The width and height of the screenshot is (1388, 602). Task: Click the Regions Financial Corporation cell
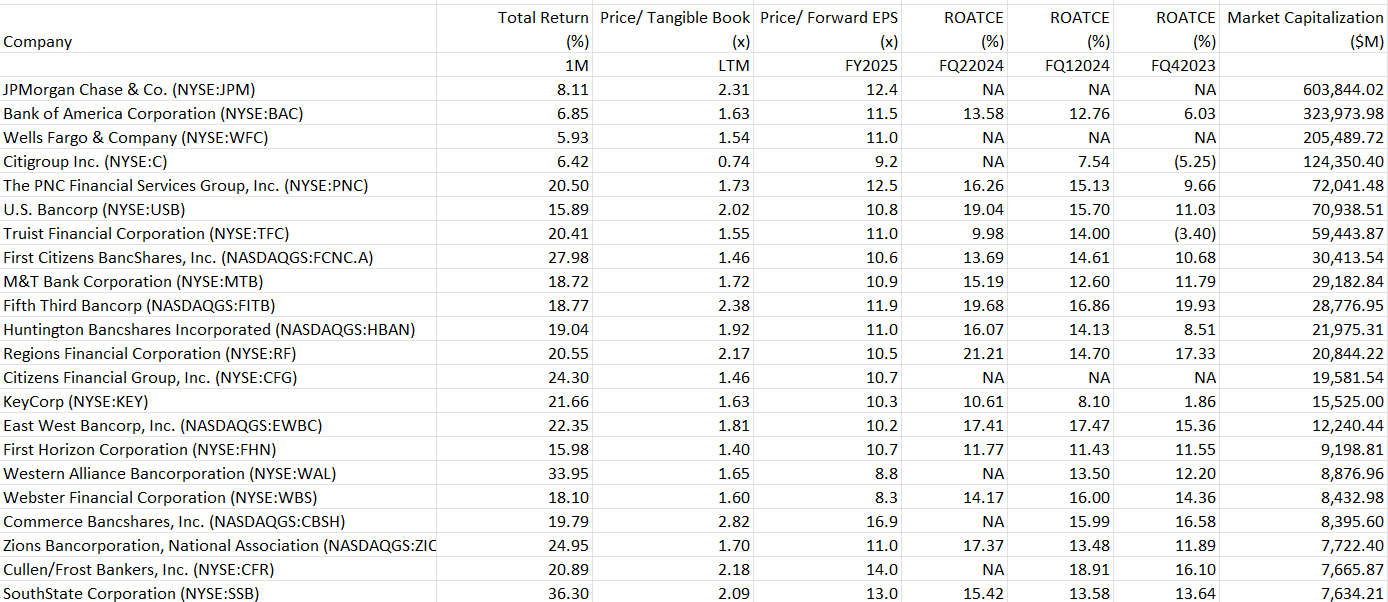[x=218, y=353]
